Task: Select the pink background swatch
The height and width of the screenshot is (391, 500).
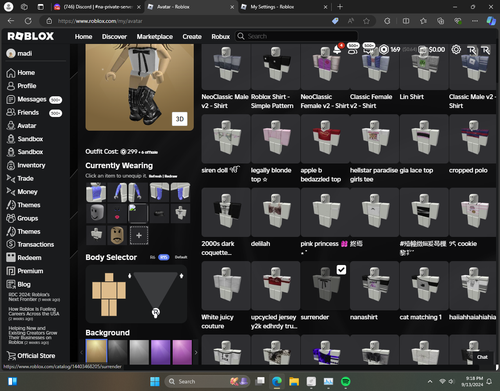Action: point(182,352)
